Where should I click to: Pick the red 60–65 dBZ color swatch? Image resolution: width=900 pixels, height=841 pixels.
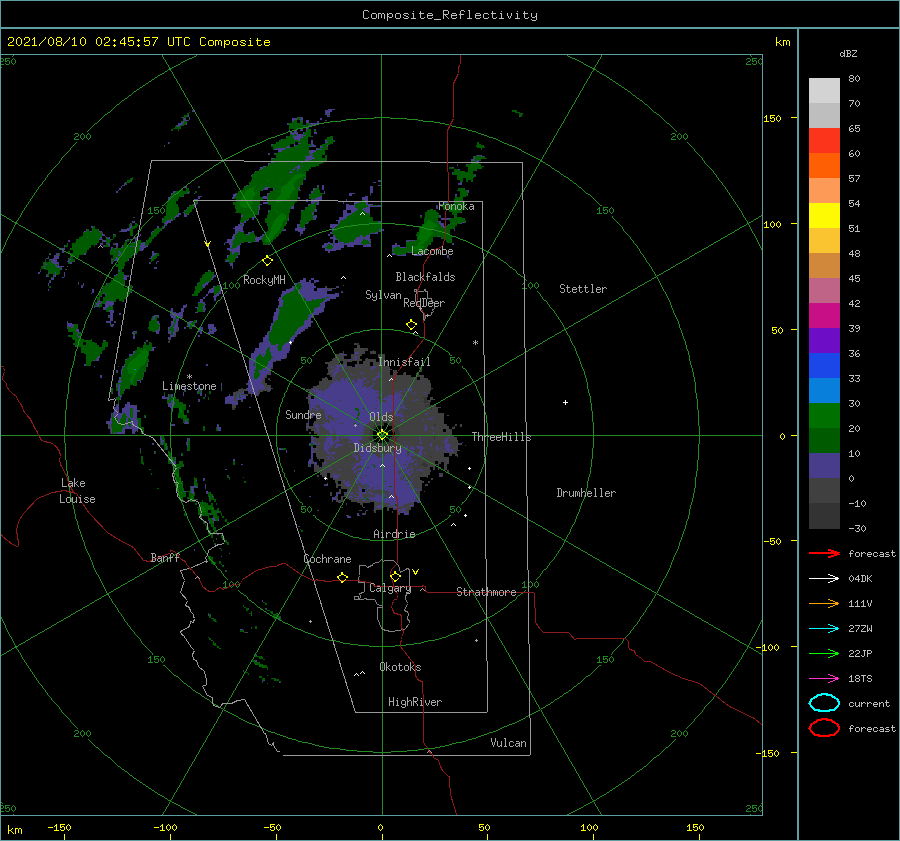pos(824,141)
